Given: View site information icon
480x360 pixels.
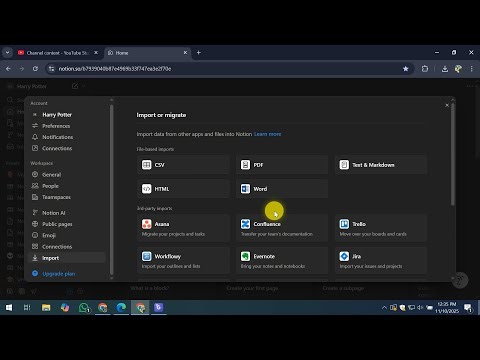Looking at the screenshot, I should pyautogui.click(x=51, y=69).
